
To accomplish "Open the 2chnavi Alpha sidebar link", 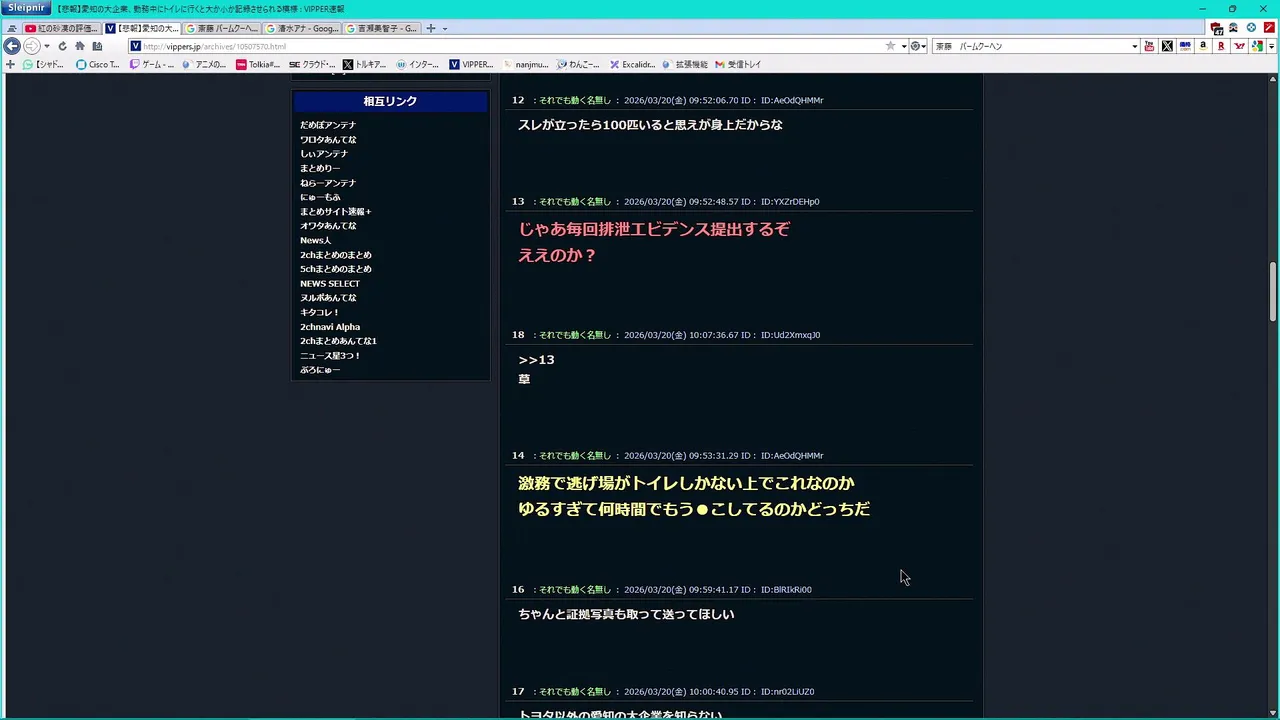I will 330,327.
